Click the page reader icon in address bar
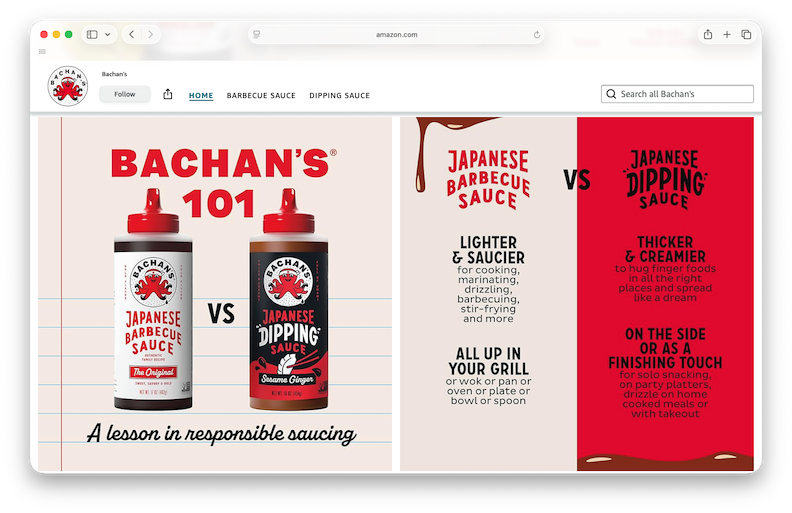The height and width of the screenshot is (513, 792). [x=257, y=34]
